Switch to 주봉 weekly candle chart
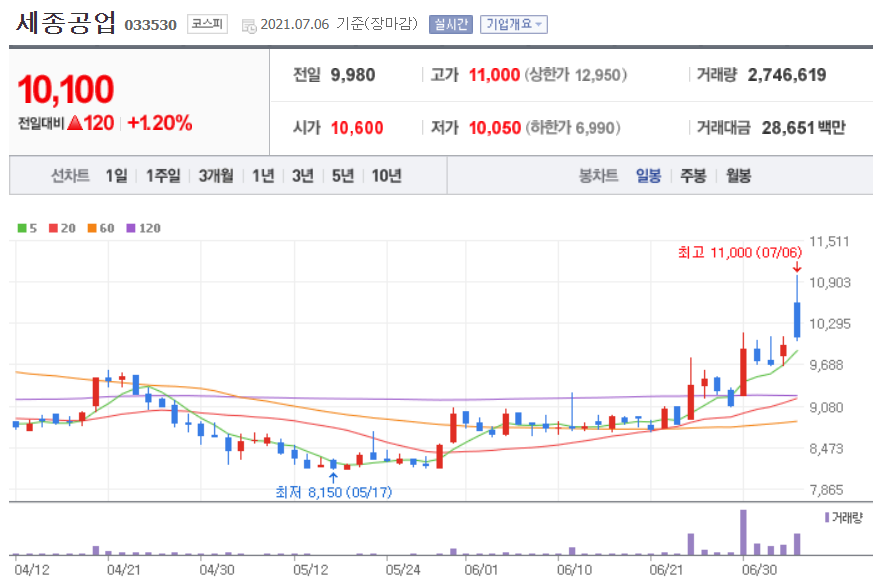873x586 pixels. coord(693,176)
